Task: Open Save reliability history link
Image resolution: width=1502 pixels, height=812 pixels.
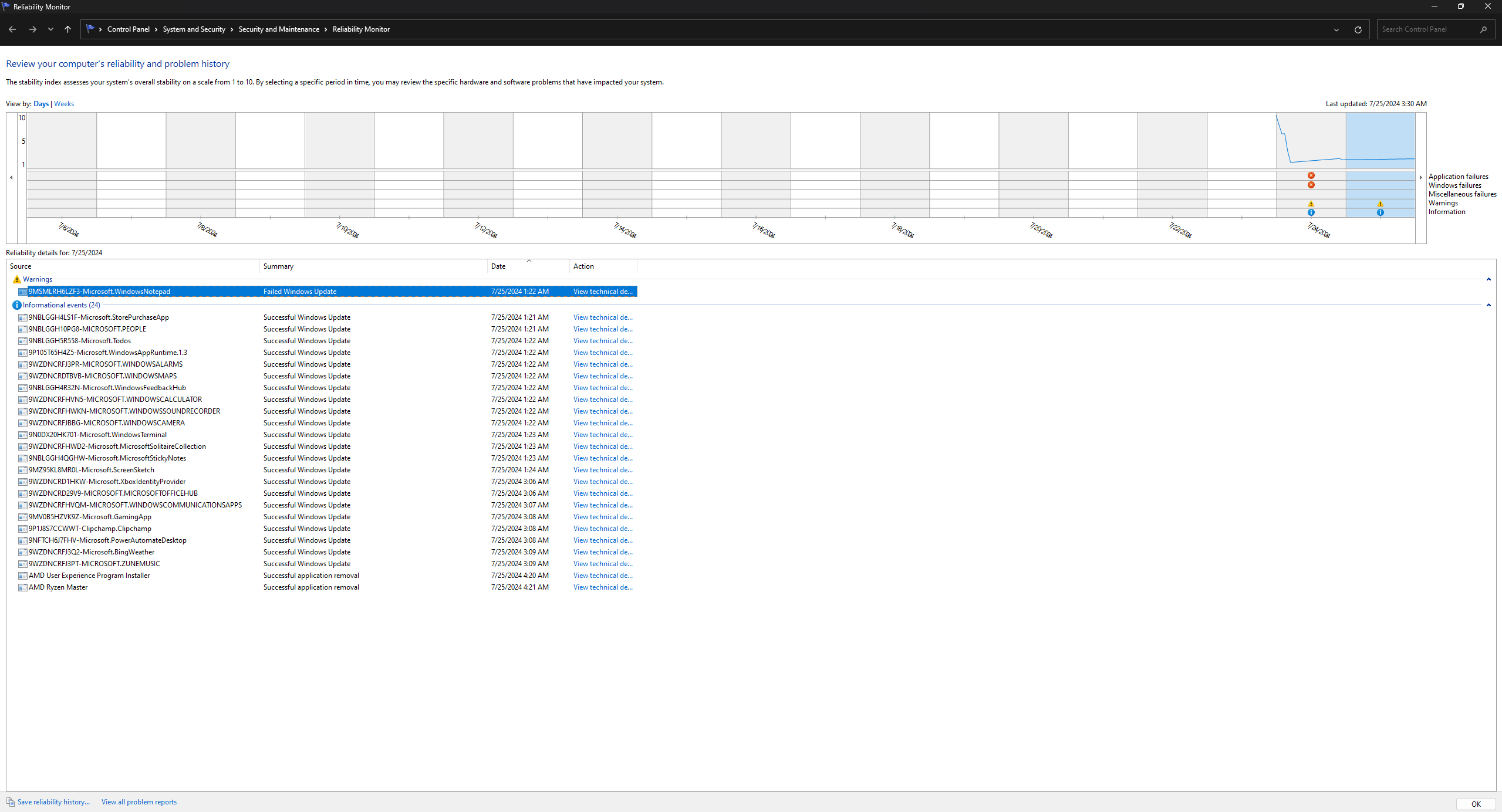Action: click(53, 802)
